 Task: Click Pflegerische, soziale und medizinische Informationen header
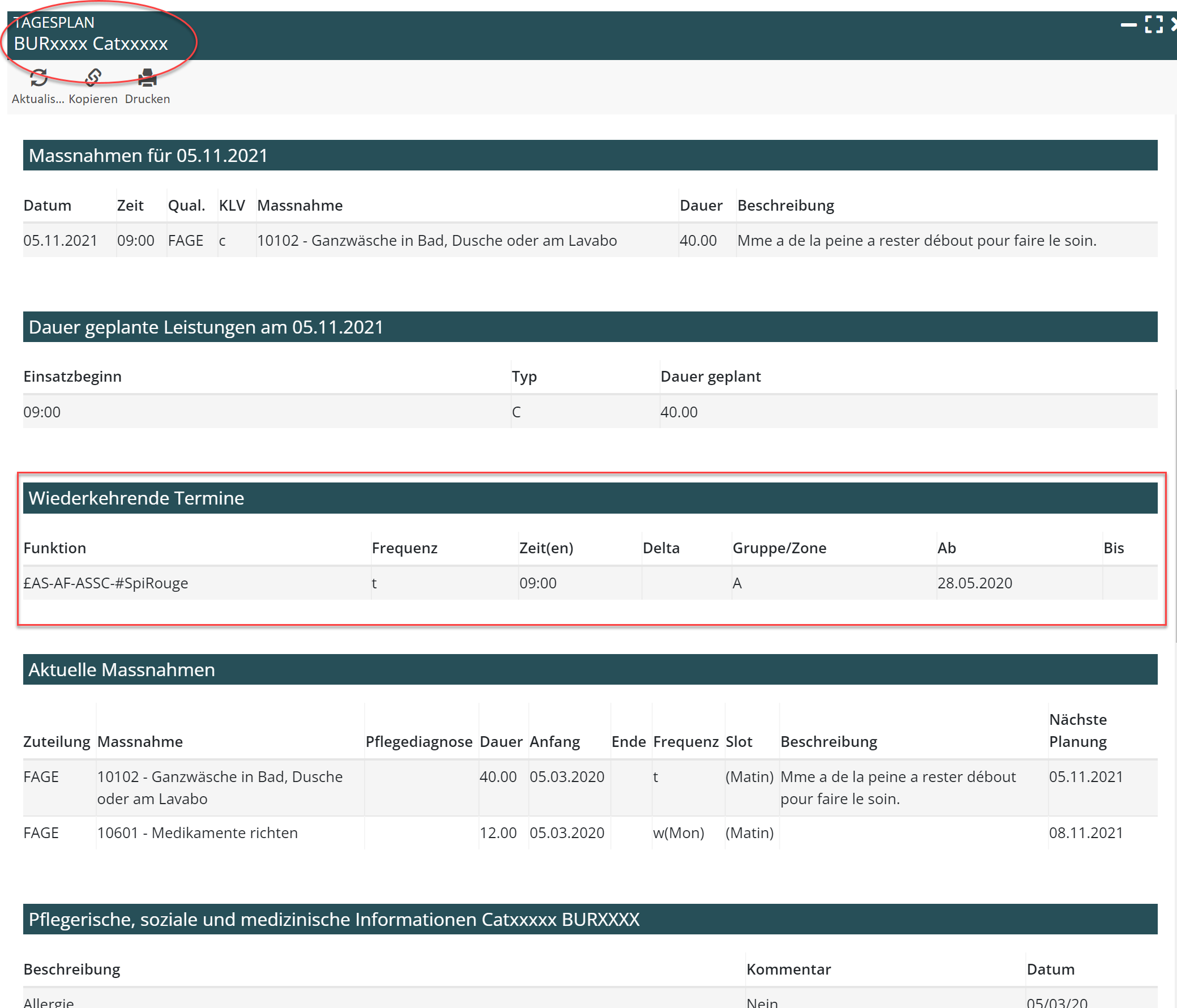pyautogui.click(x=333, y=919)
